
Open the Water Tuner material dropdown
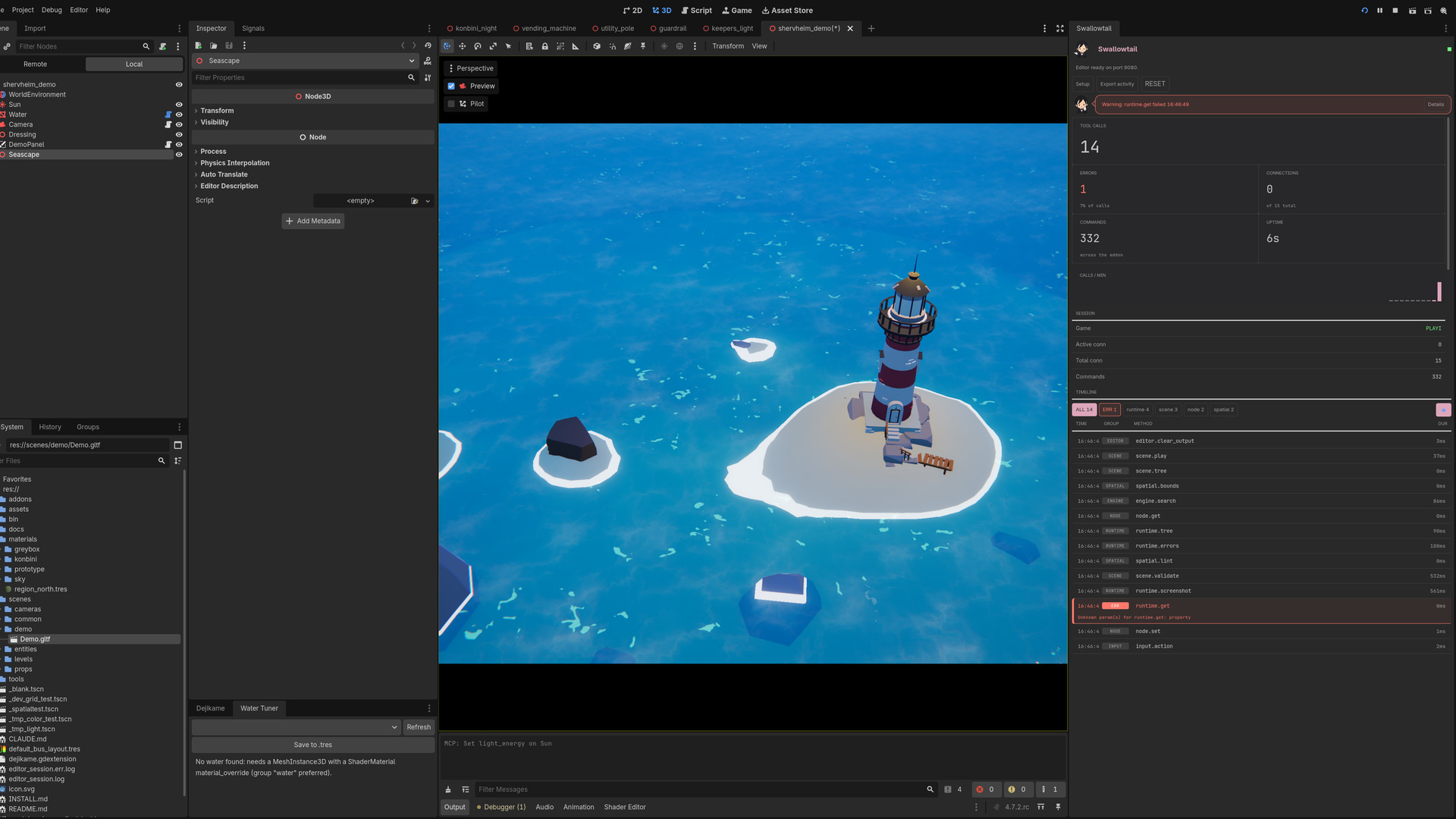pyautogui.click(x=296, y=727)
